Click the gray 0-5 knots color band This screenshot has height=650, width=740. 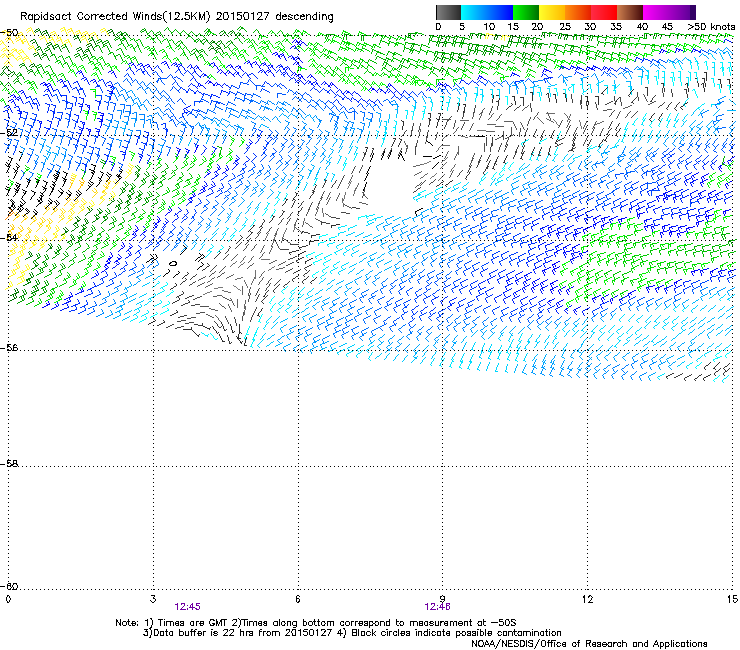pyautogui.click(x=448, y=12)
